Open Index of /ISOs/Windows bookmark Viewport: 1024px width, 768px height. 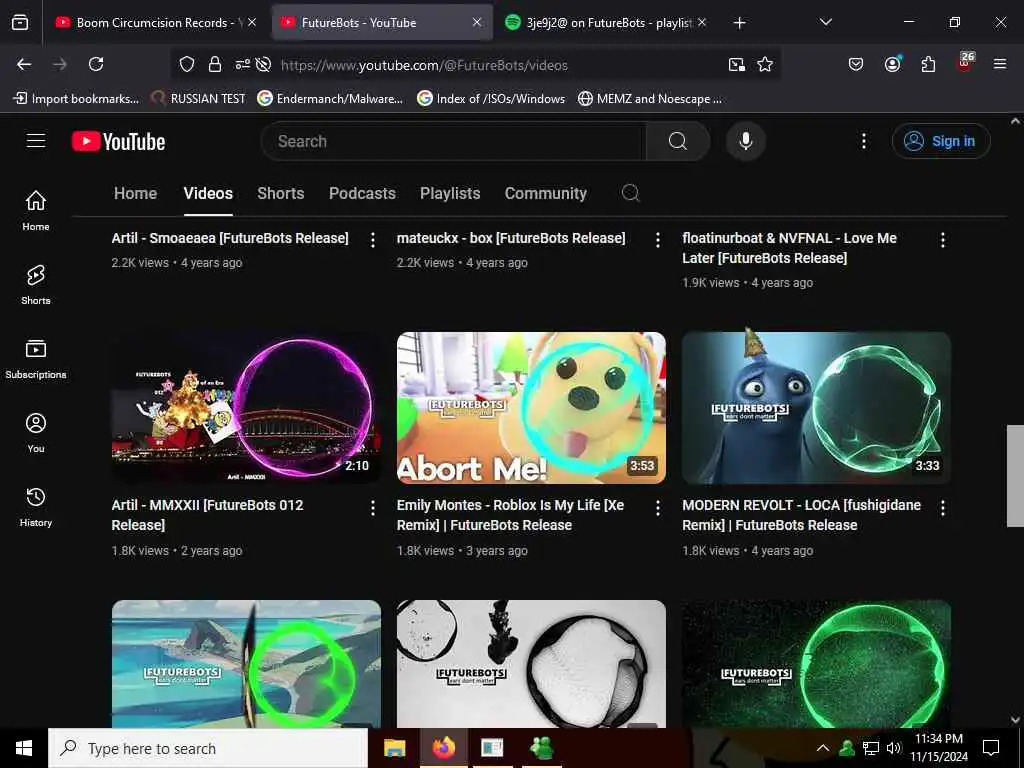(492, 99)
